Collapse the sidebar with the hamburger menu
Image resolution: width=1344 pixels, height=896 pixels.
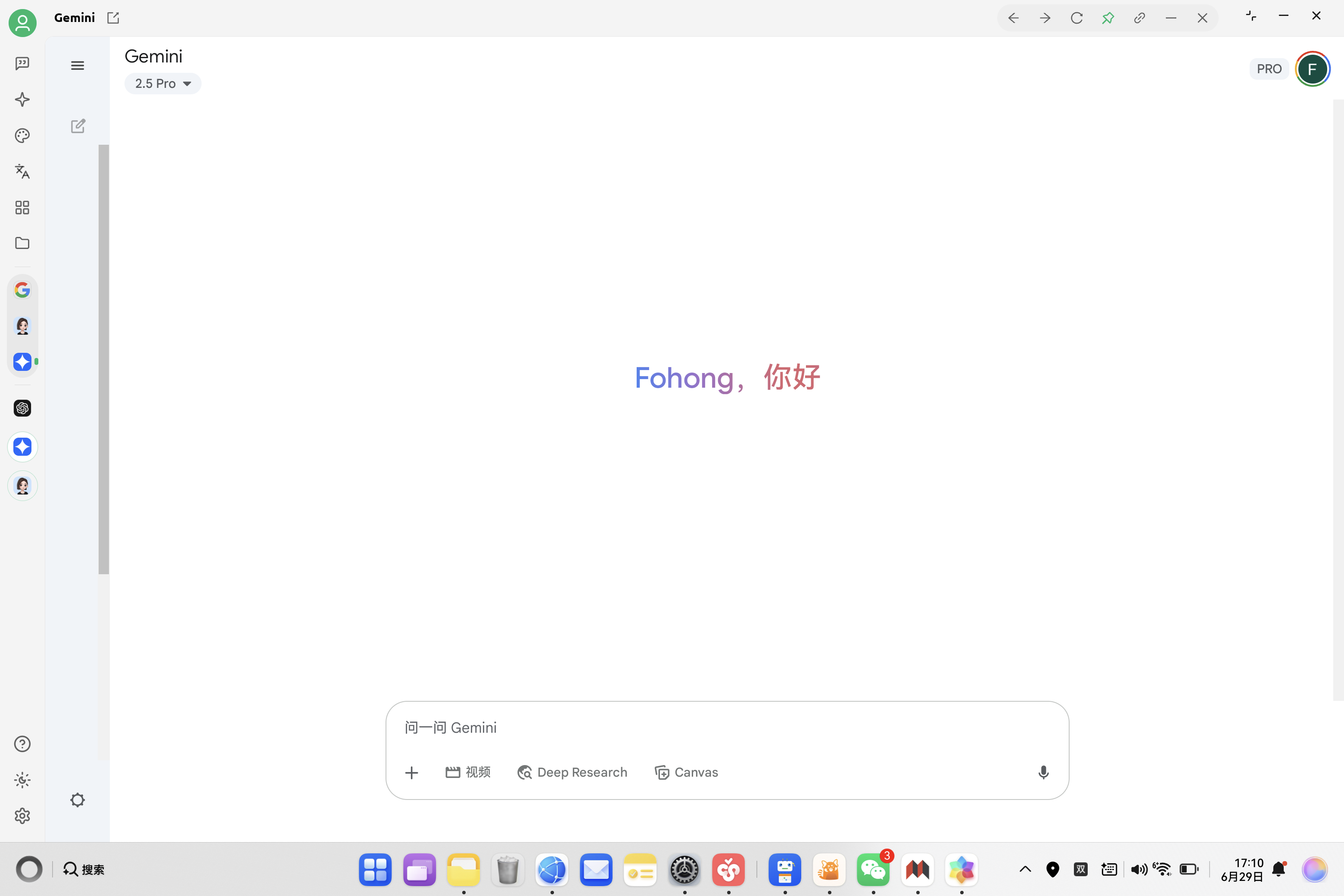78,65
